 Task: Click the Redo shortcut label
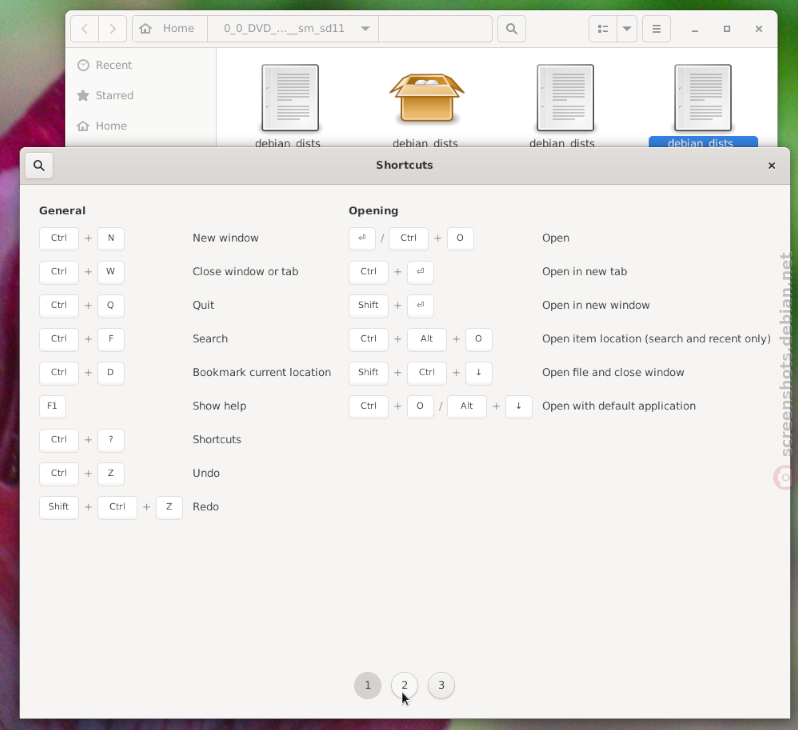206,507
